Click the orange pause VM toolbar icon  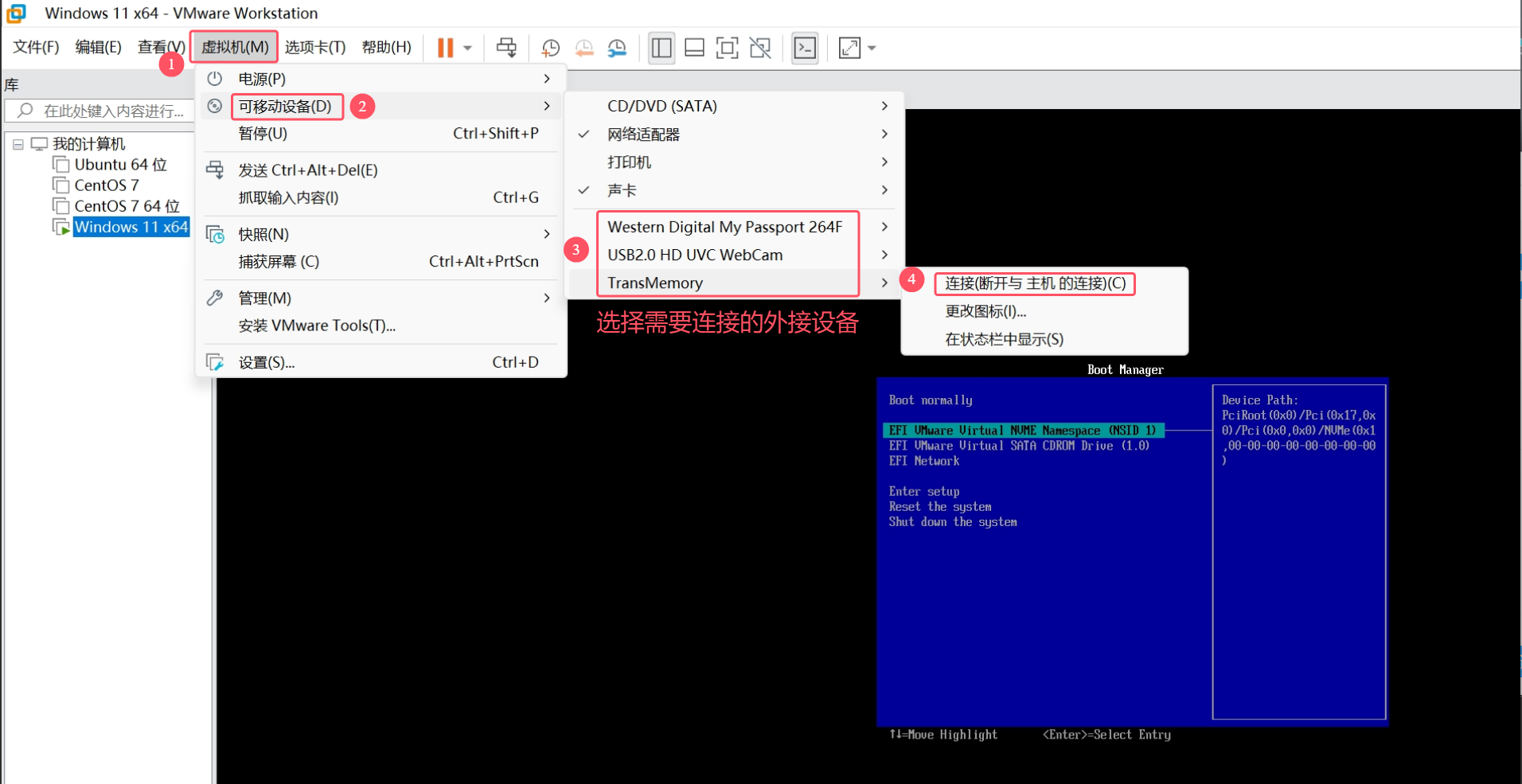point(445,48)
